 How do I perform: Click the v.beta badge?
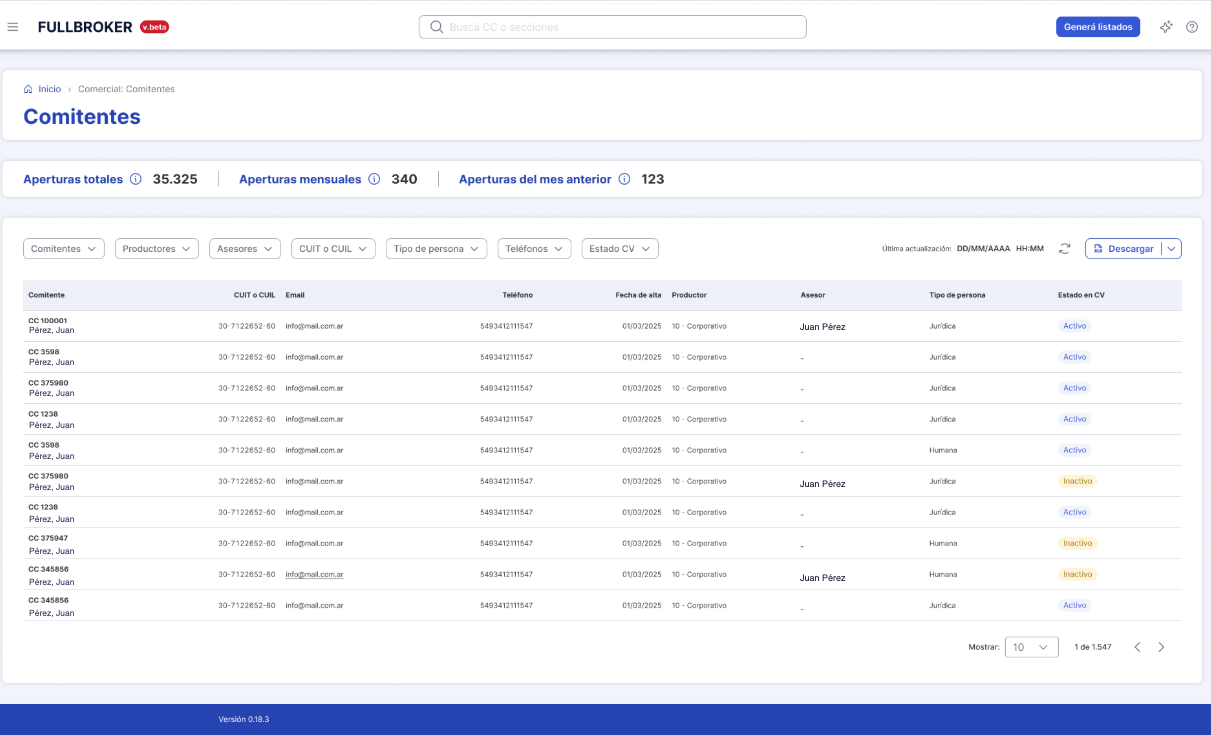point(154,27)
